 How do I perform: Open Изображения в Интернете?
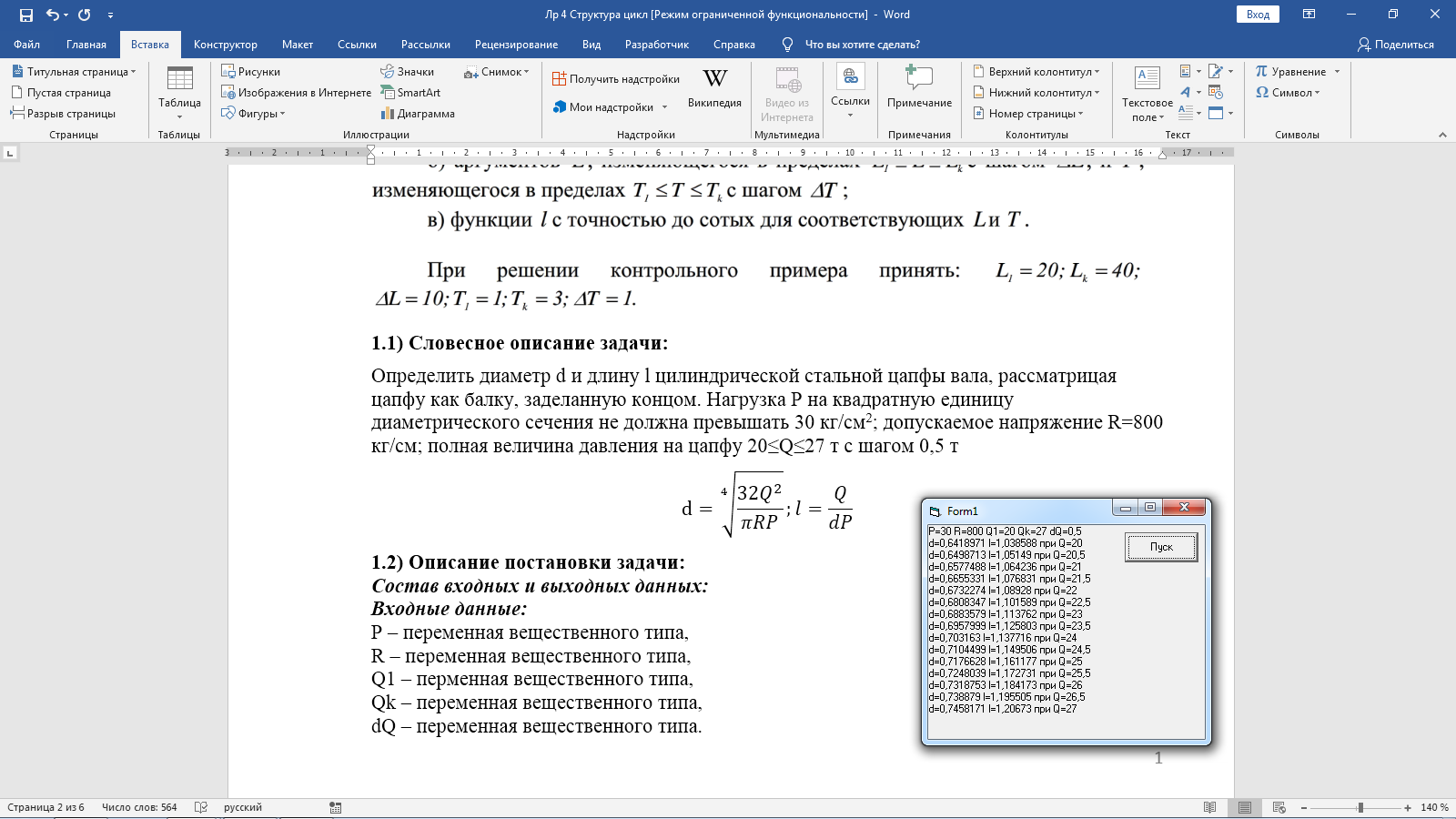(297, 92)
